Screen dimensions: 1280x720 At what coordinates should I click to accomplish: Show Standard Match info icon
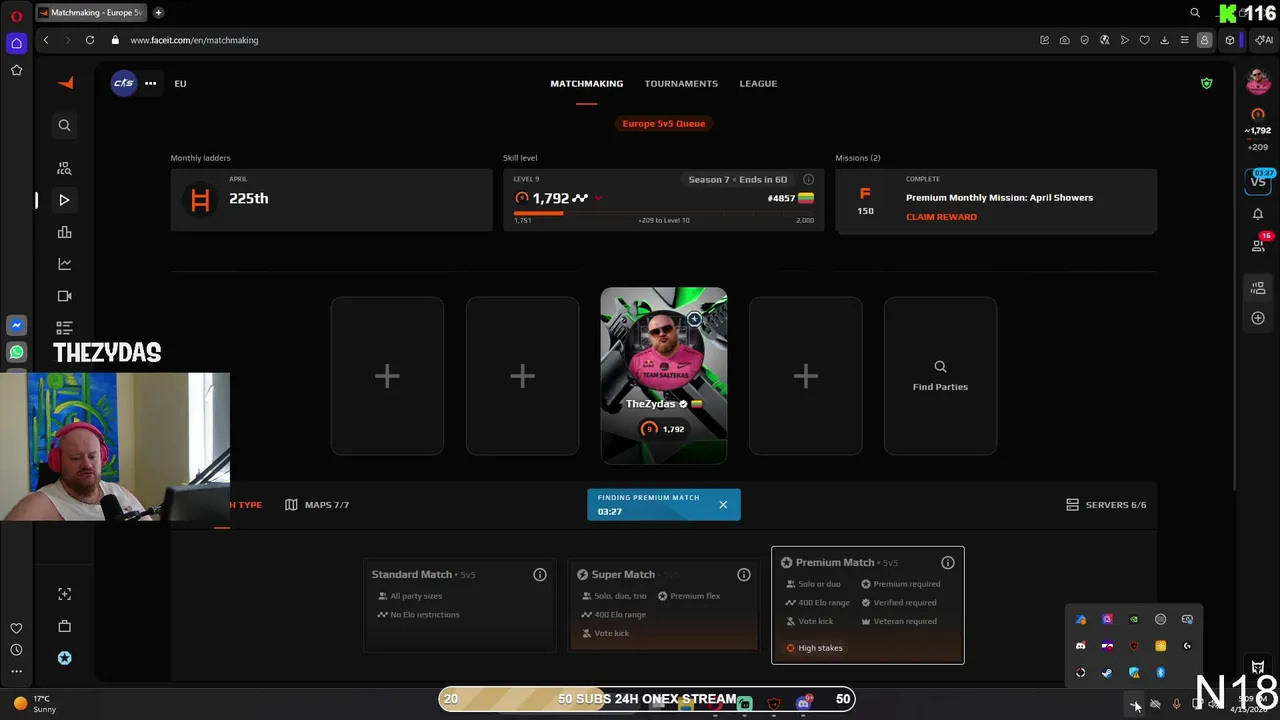[540, 574]
